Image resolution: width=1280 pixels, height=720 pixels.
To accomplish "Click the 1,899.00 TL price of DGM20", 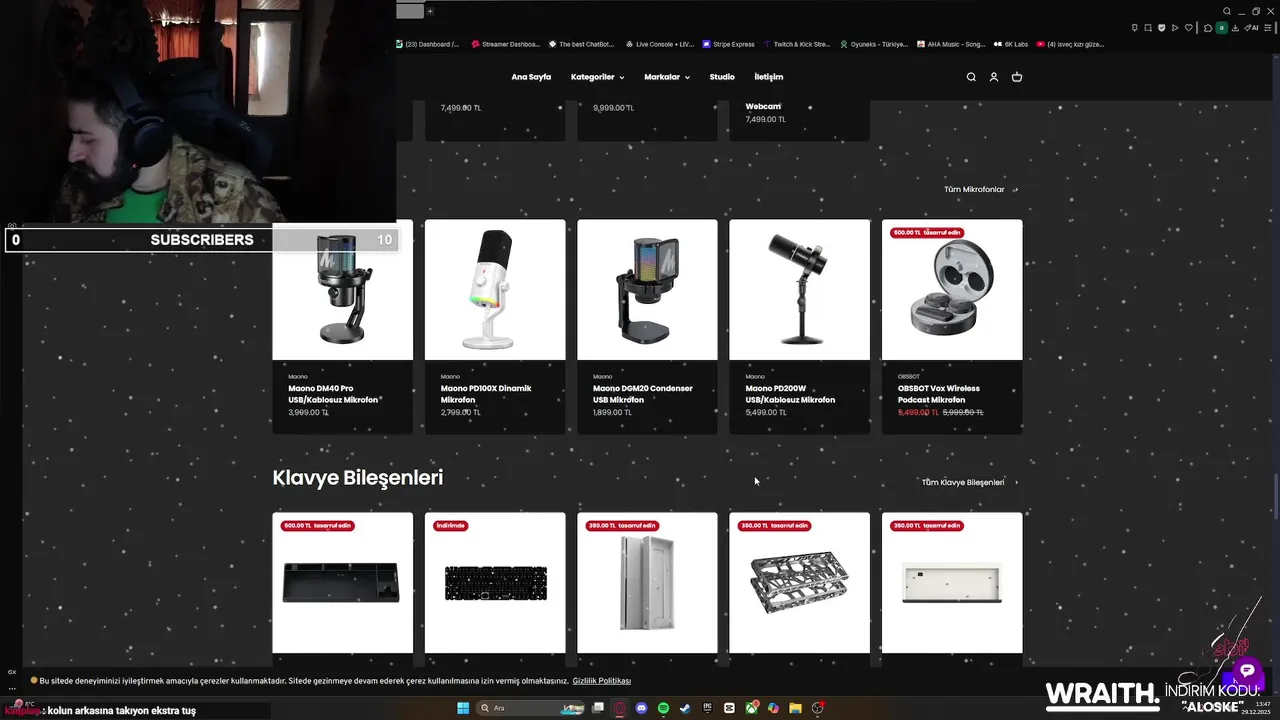I will (x=613, y=412).
